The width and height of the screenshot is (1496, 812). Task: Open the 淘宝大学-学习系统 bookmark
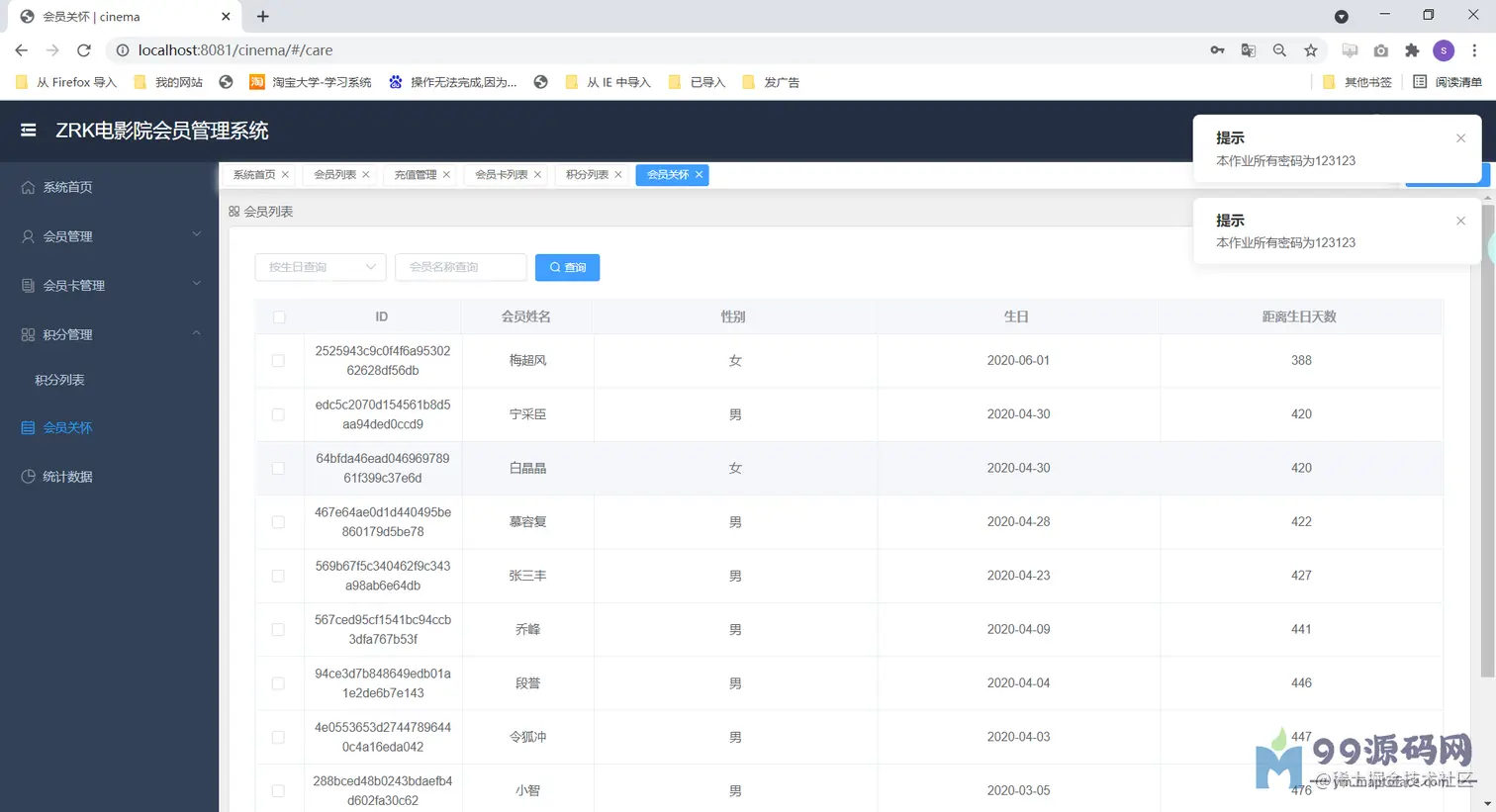pos(311,82)
